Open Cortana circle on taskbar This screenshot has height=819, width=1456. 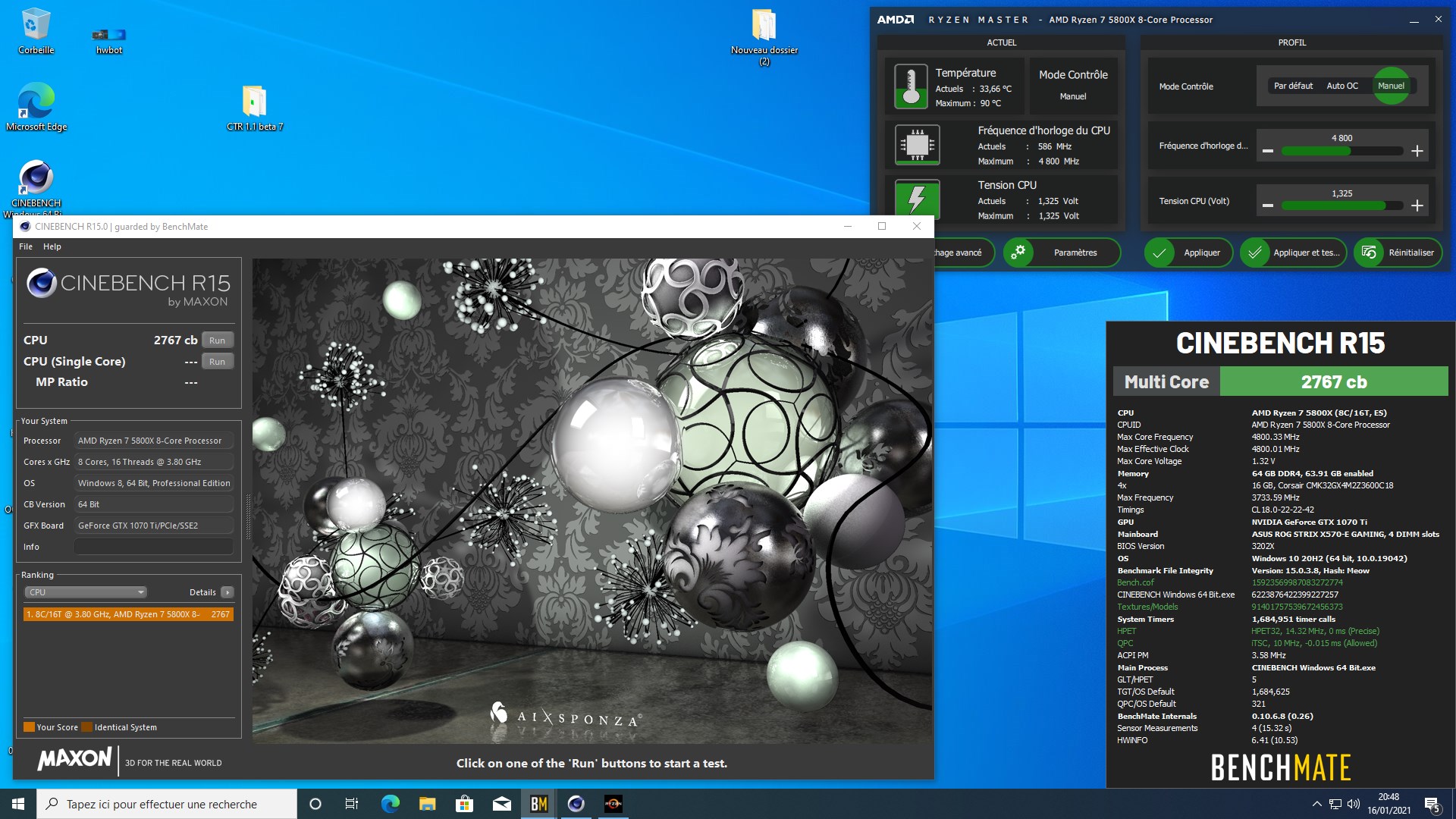coord(315,804)
